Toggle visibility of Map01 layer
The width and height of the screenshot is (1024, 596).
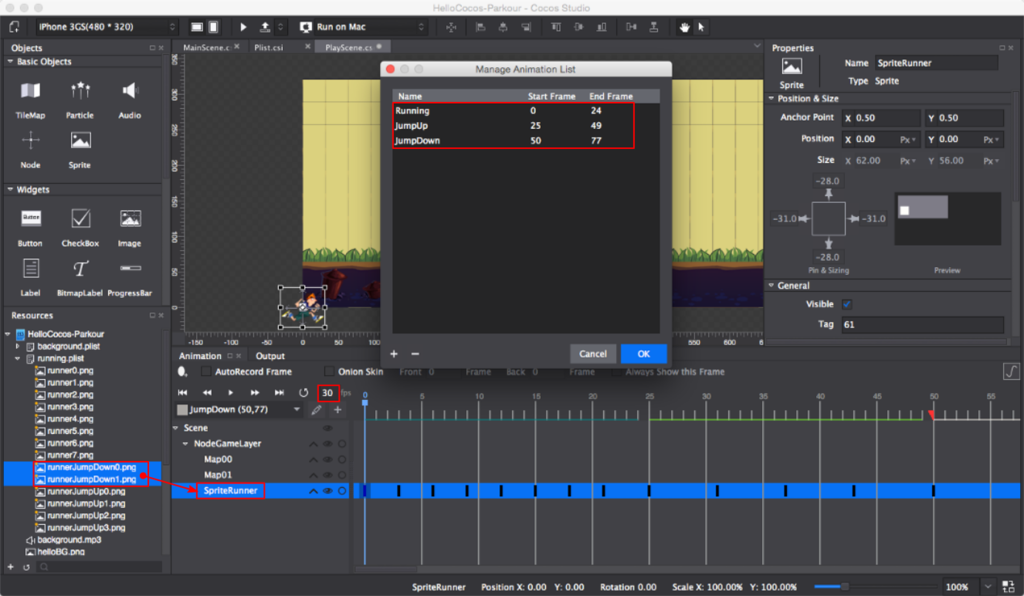click(x=328, y=475)
